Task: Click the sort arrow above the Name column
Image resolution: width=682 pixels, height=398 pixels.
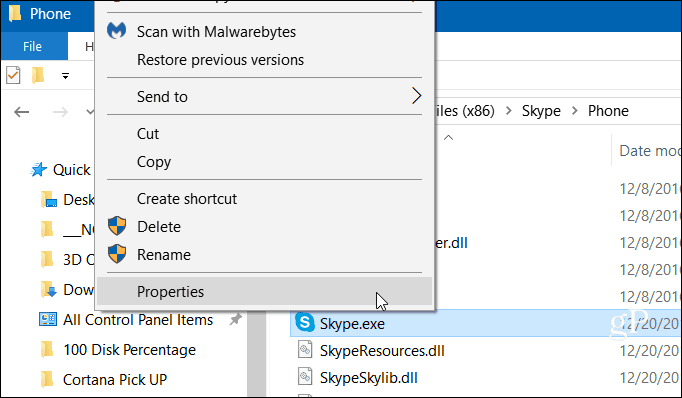Action: 448,137
